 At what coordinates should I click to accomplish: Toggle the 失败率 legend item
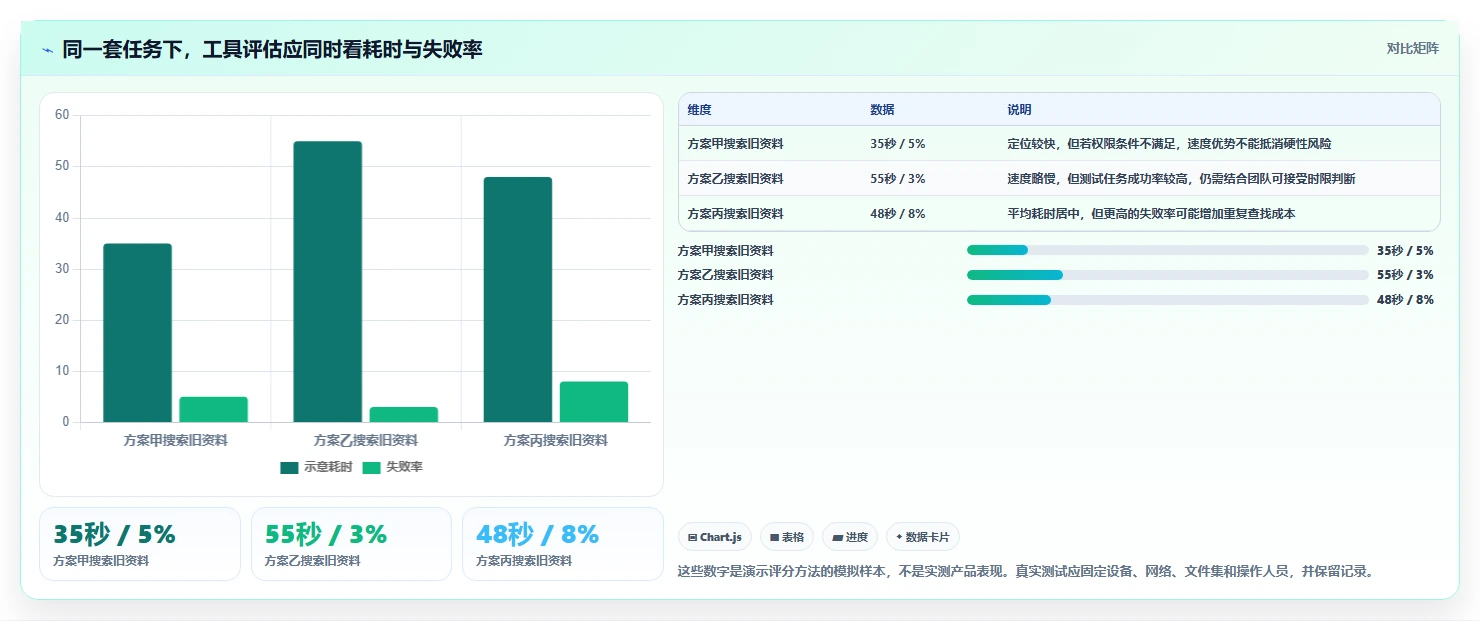[392, 467]
